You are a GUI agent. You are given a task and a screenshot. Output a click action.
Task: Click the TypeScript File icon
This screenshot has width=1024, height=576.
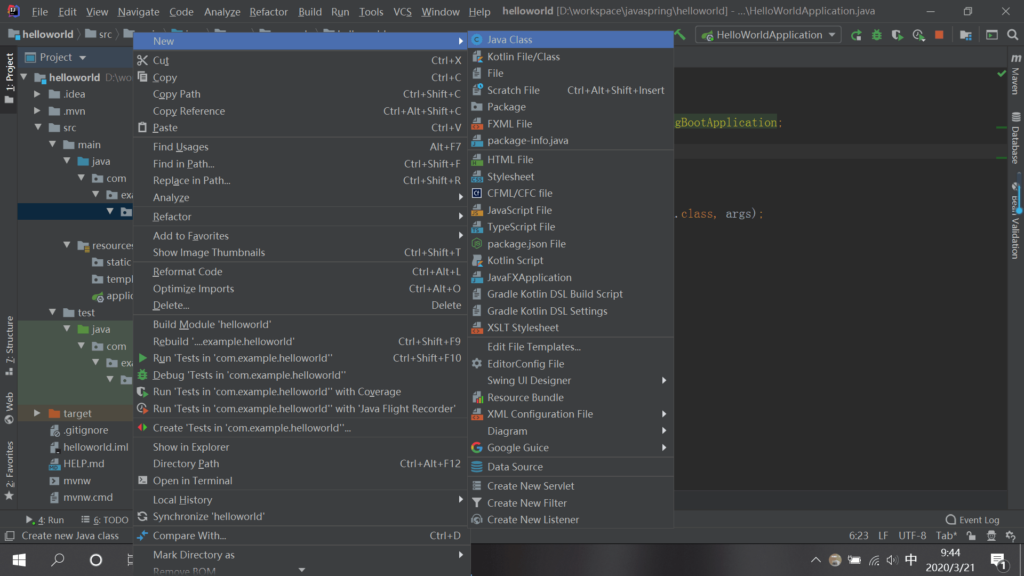tap(477, 227)
